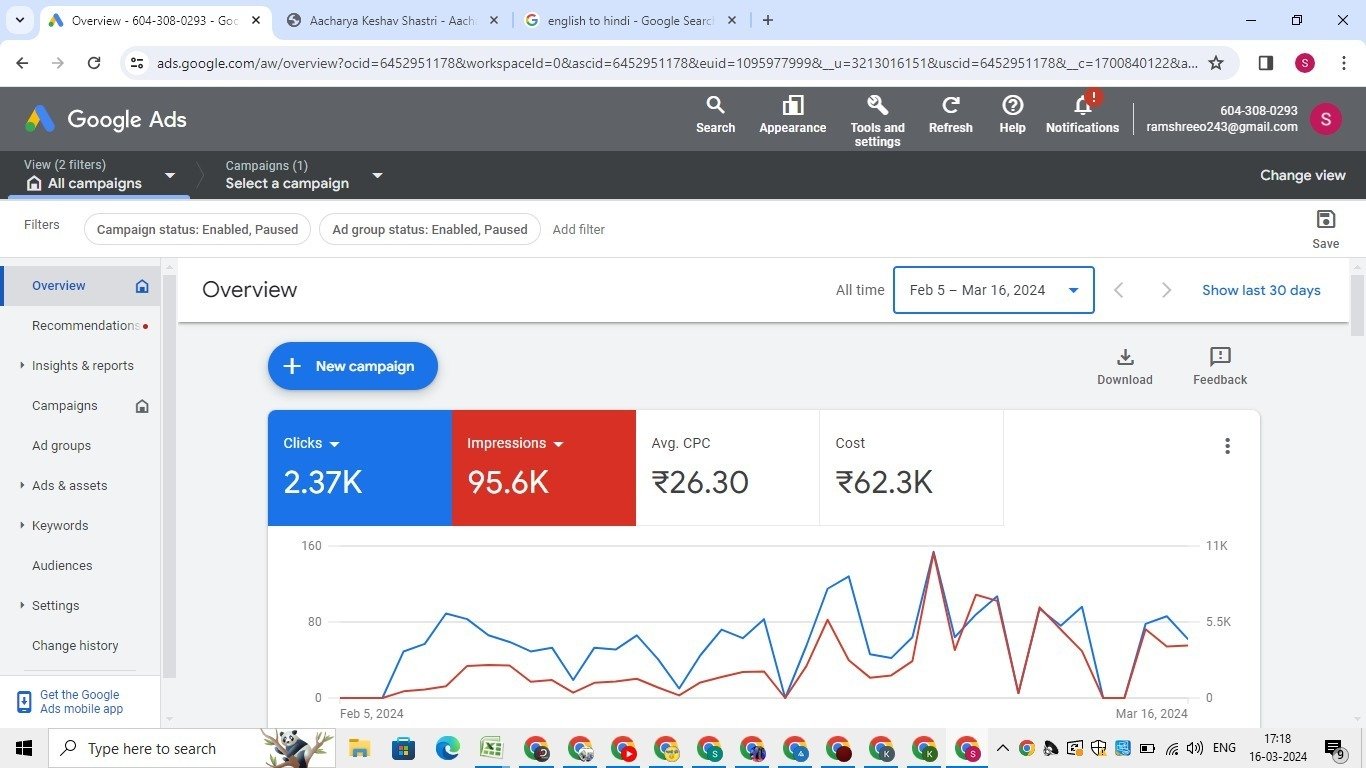Click the New campaign button
Screen dimensions: 1366x768
click(352, 366)
